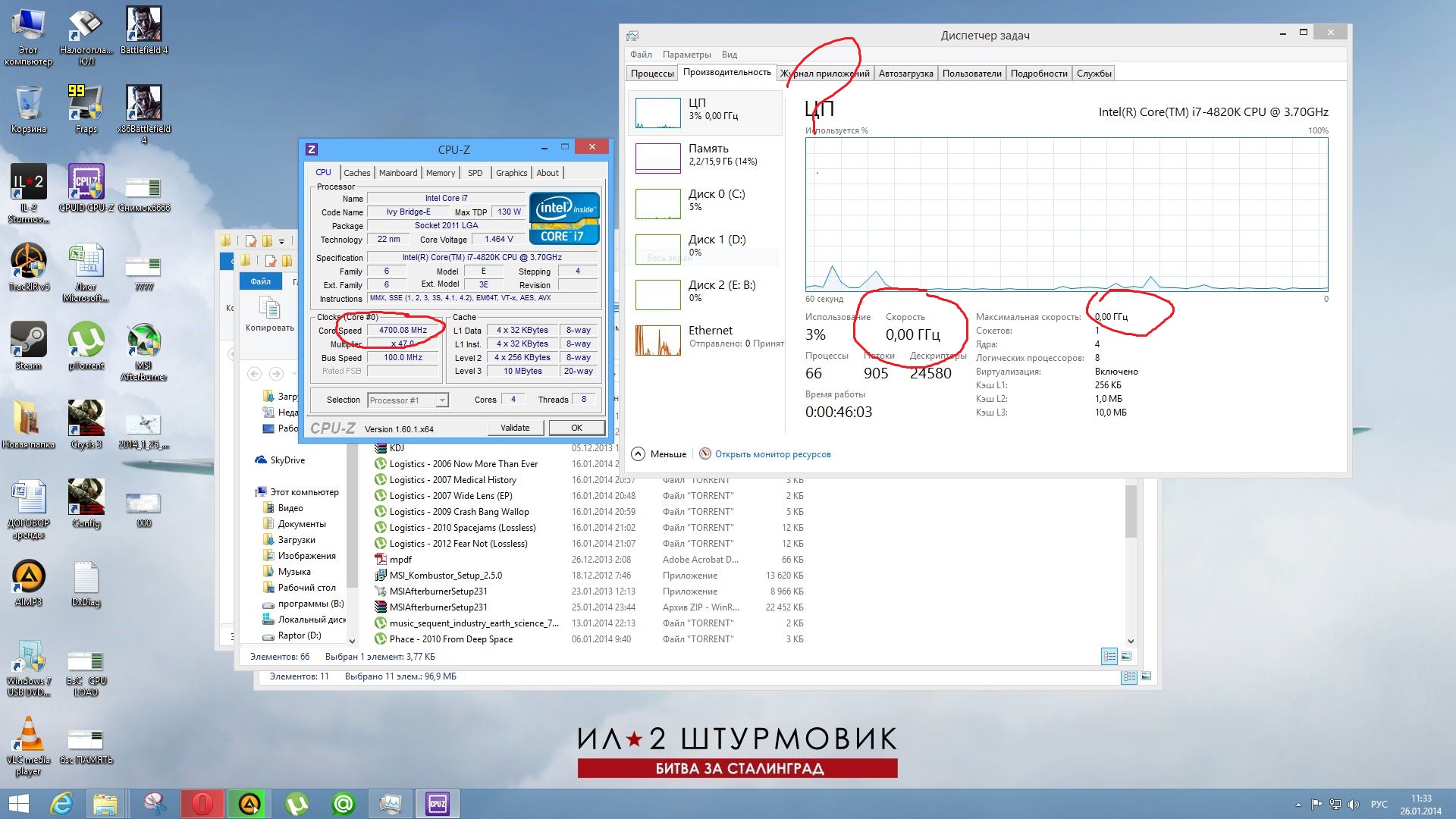Launch the CPUID CPU-Z desktop icon

coord(86,183)
